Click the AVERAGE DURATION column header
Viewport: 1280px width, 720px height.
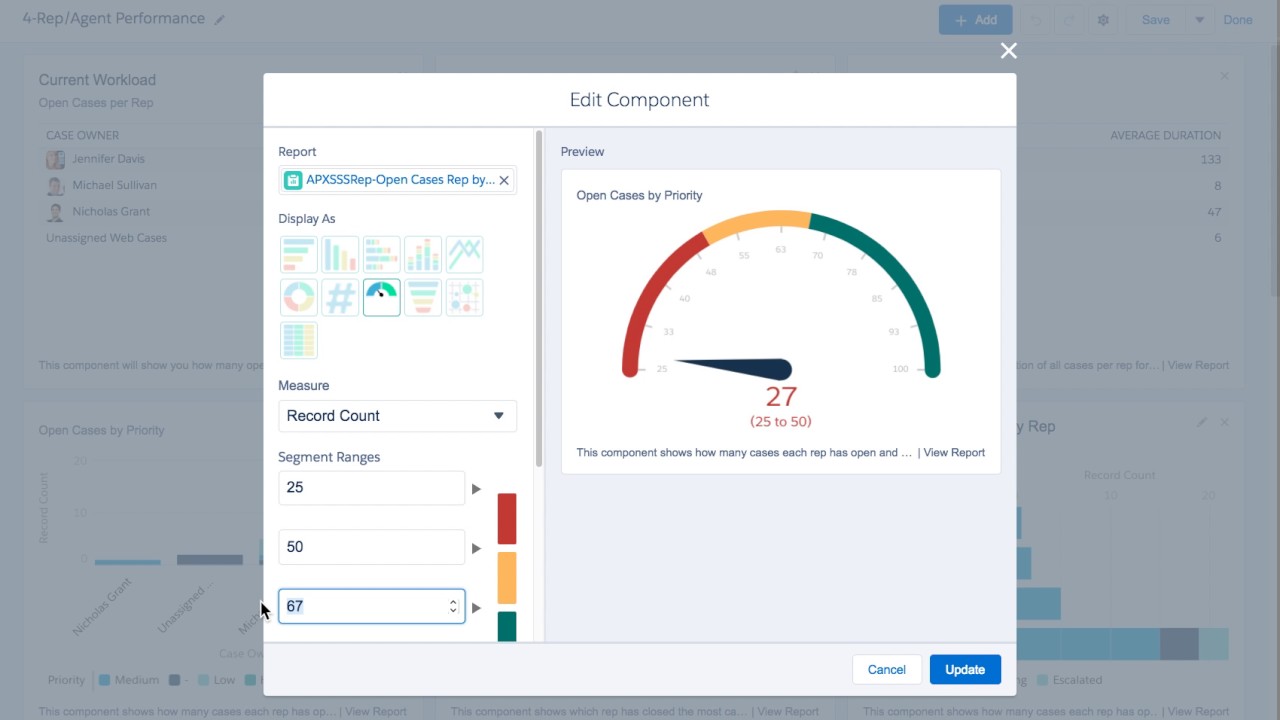point(1165,135)
